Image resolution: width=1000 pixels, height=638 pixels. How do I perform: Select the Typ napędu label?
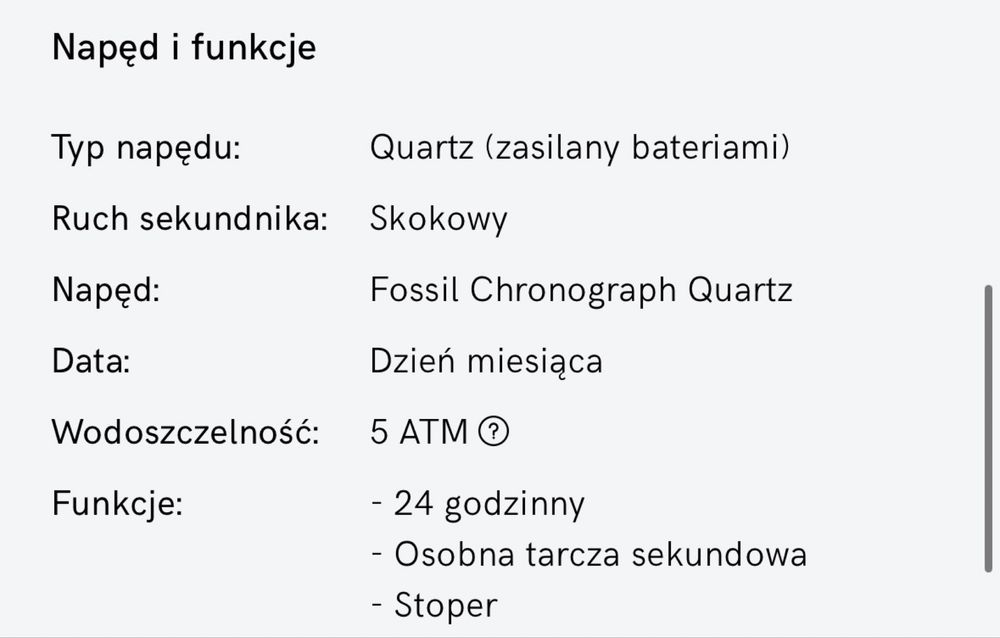pyautogui.click(x=146, y=149)
